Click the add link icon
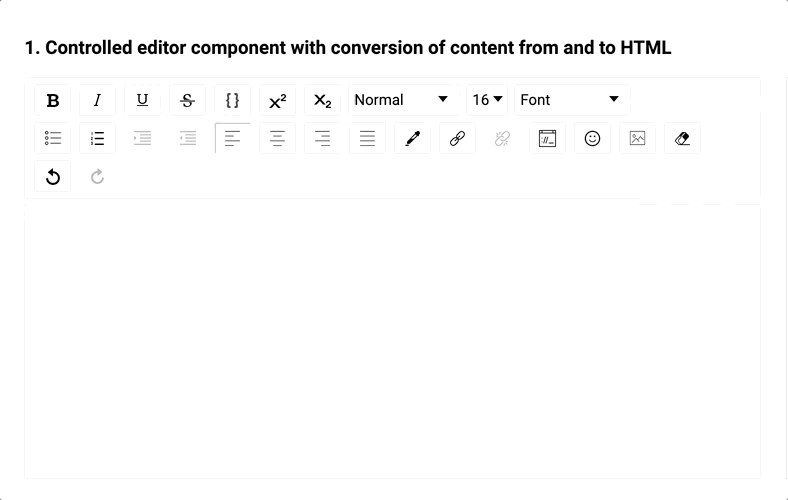The width and height of the screenshot is (788, 500). 457,138
